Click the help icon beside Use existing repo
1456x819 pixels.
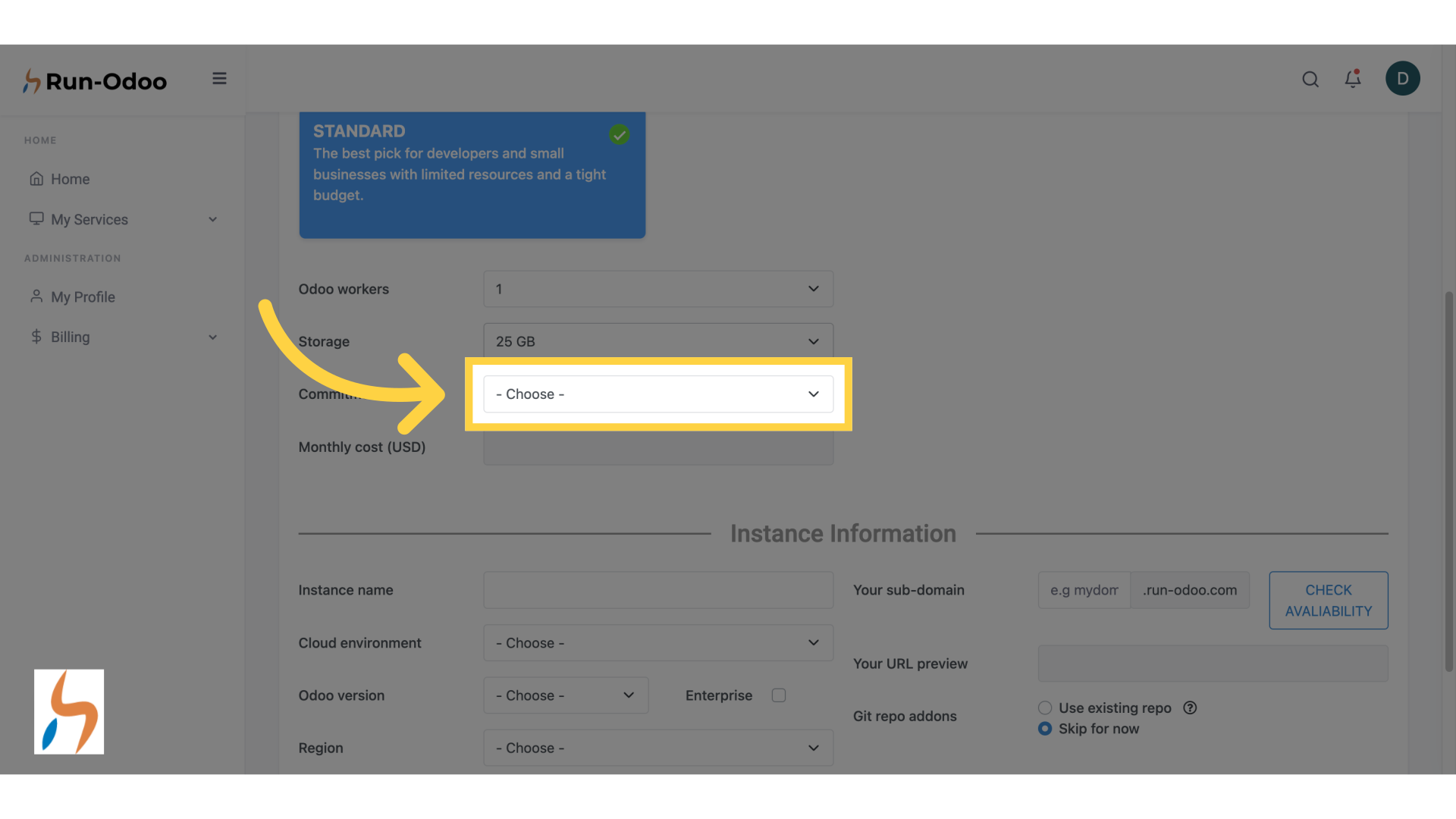point(1190,708)
